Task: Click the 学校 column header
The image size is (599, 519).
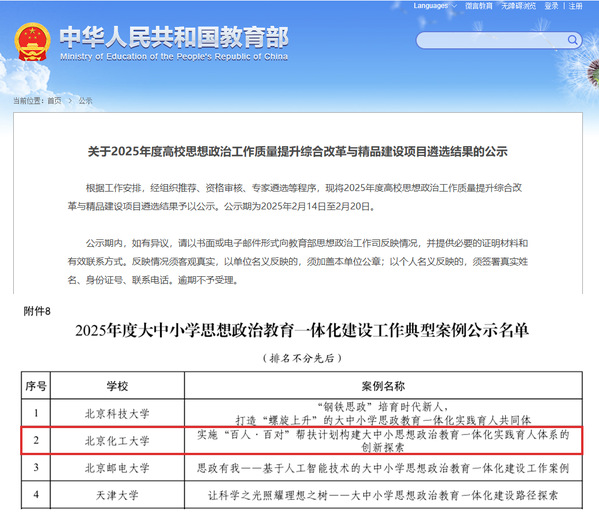Action: click(117, 386)
